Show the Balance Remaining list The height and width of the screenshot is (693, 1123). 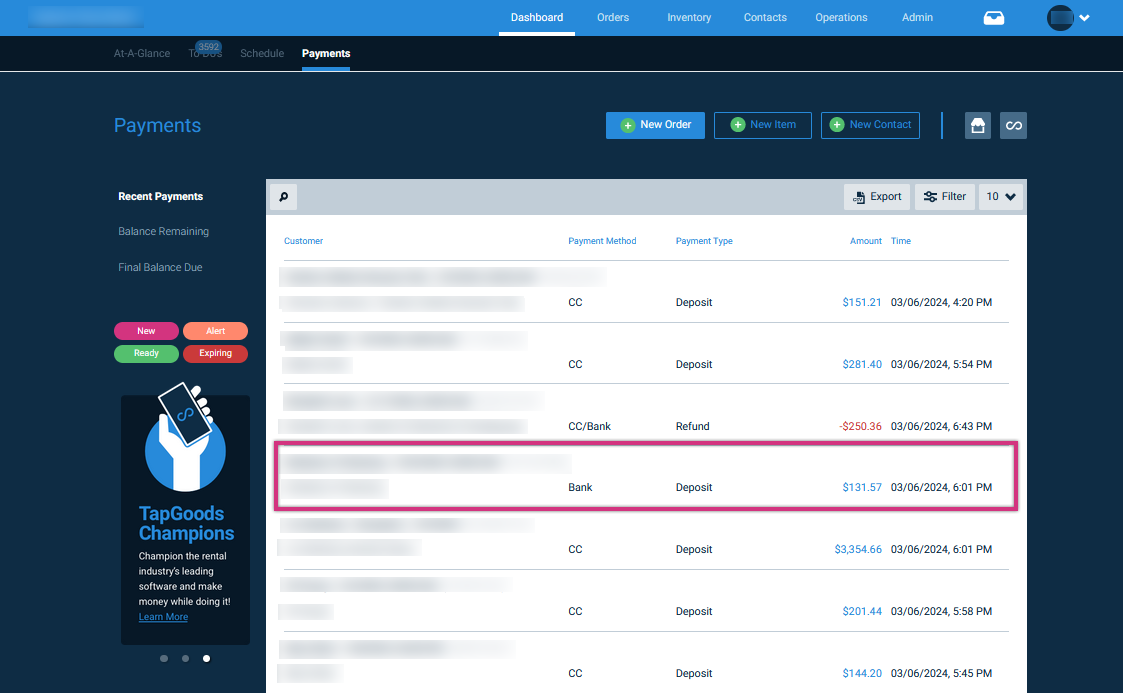tap(163, 231)
